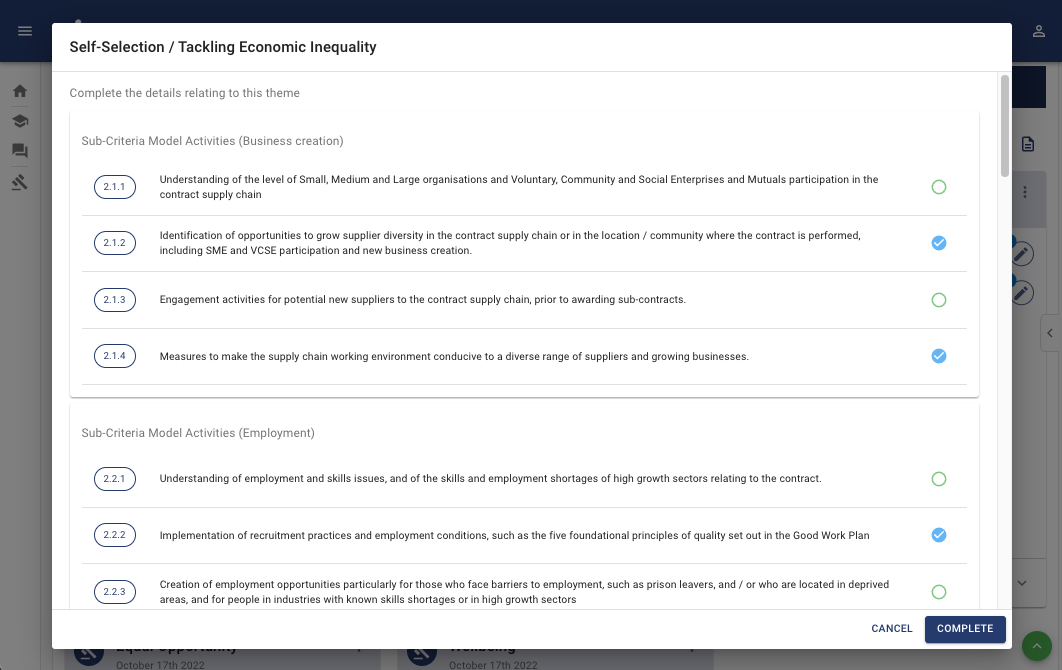The image size is (1062, 670).
Task: Click the 2.2.2 criterion number badge
Action: pos(114,535)
